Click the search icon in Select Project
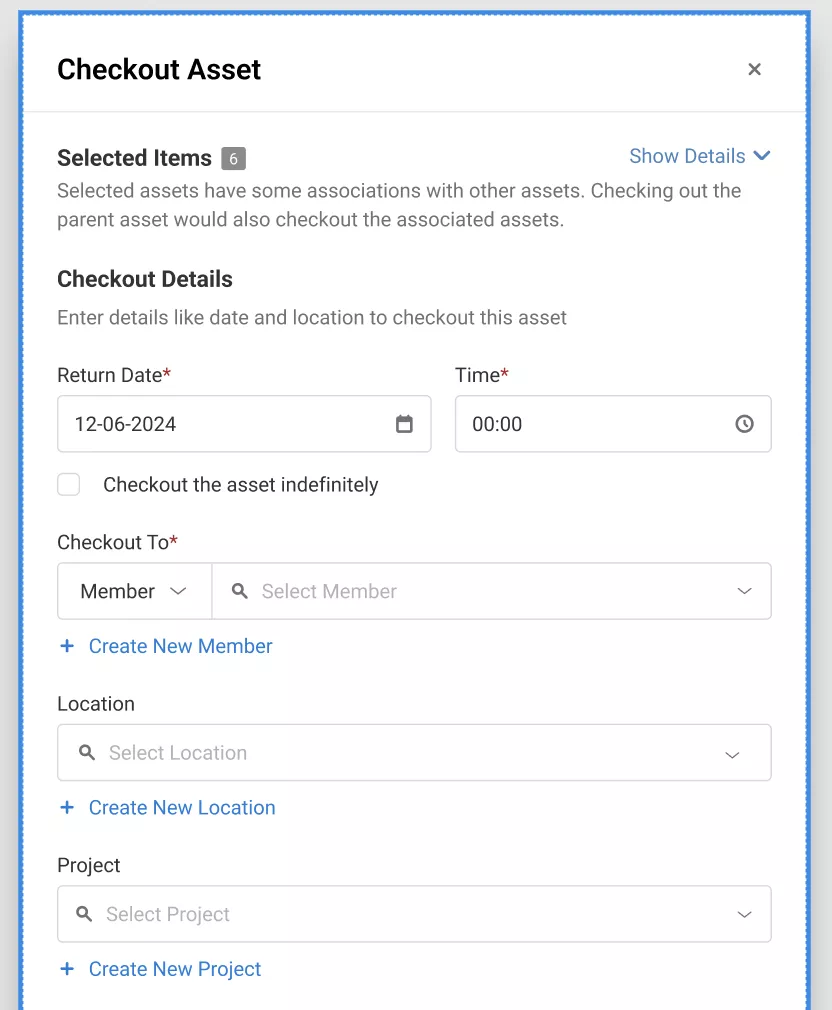This screenshot has height=1010, width=832. [85, 914]
